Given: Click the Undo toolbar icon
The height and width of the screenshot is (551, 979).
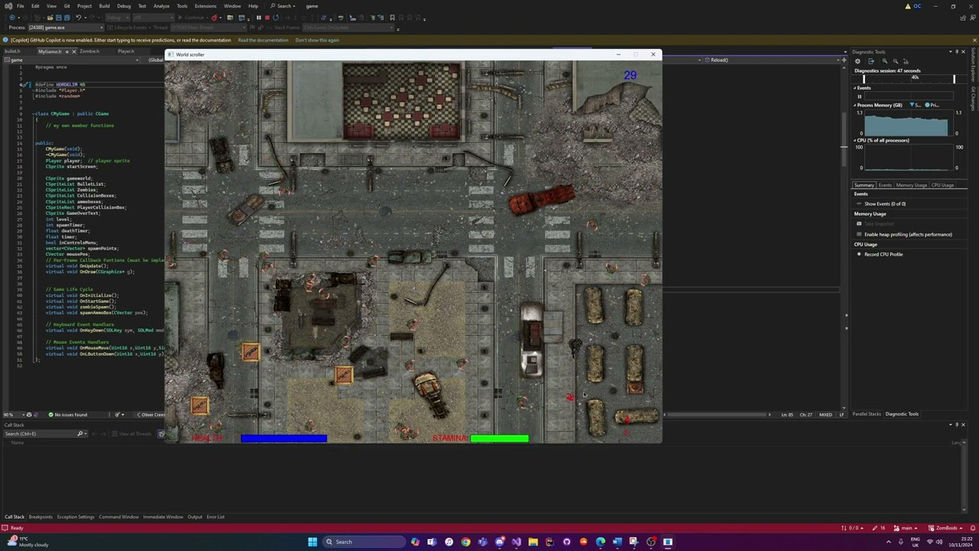Looking at the screenshot, I should (x=78, y=17).
